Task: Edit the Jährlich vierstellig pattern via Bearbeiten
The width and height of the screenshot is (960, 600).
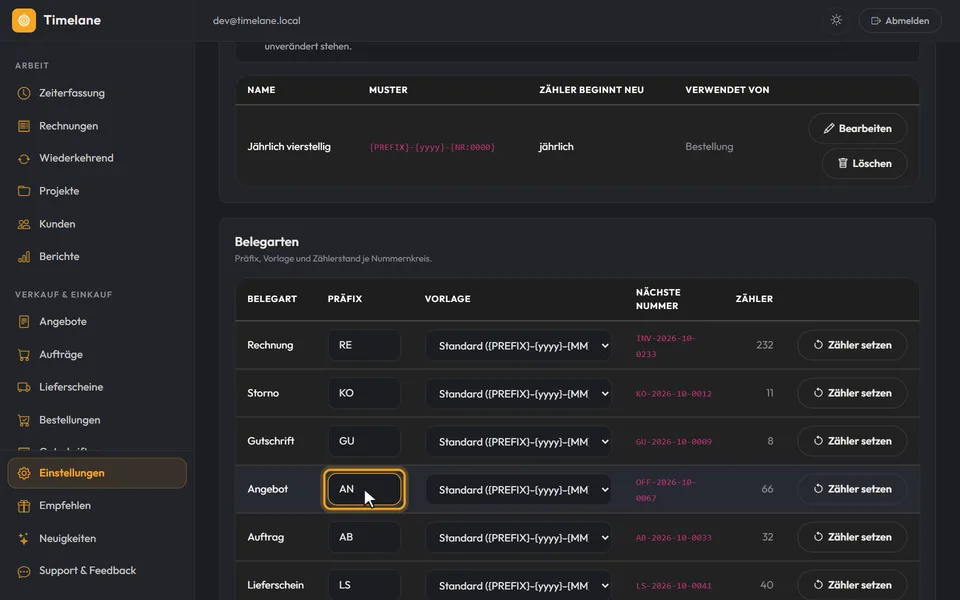Action: coord(858,129)
